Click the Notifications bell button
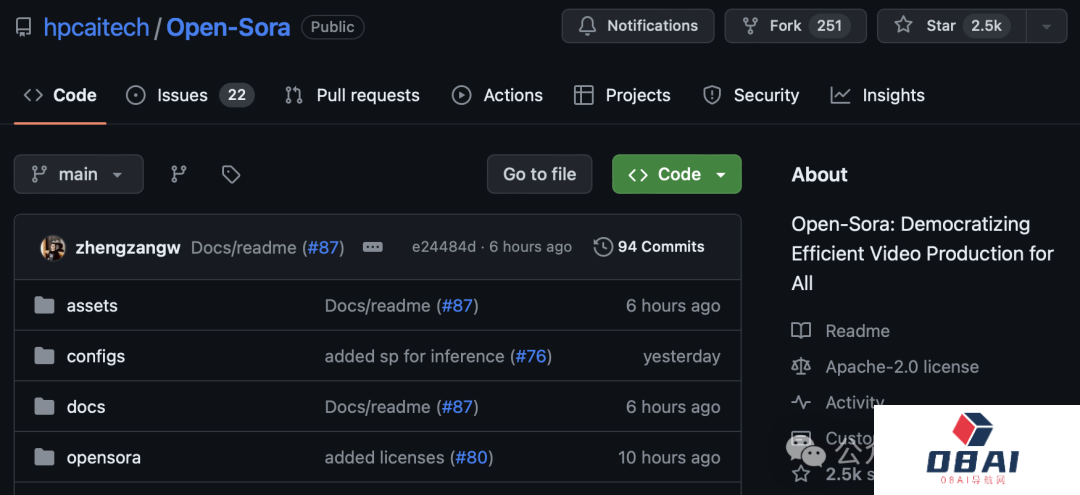 click(638, 26)
